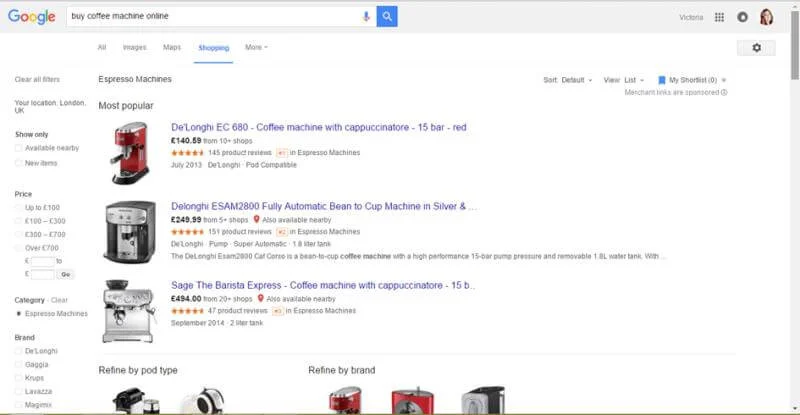Select the Over £700 price filter
This screenshot has width=800, height=415.
(19, 248)
